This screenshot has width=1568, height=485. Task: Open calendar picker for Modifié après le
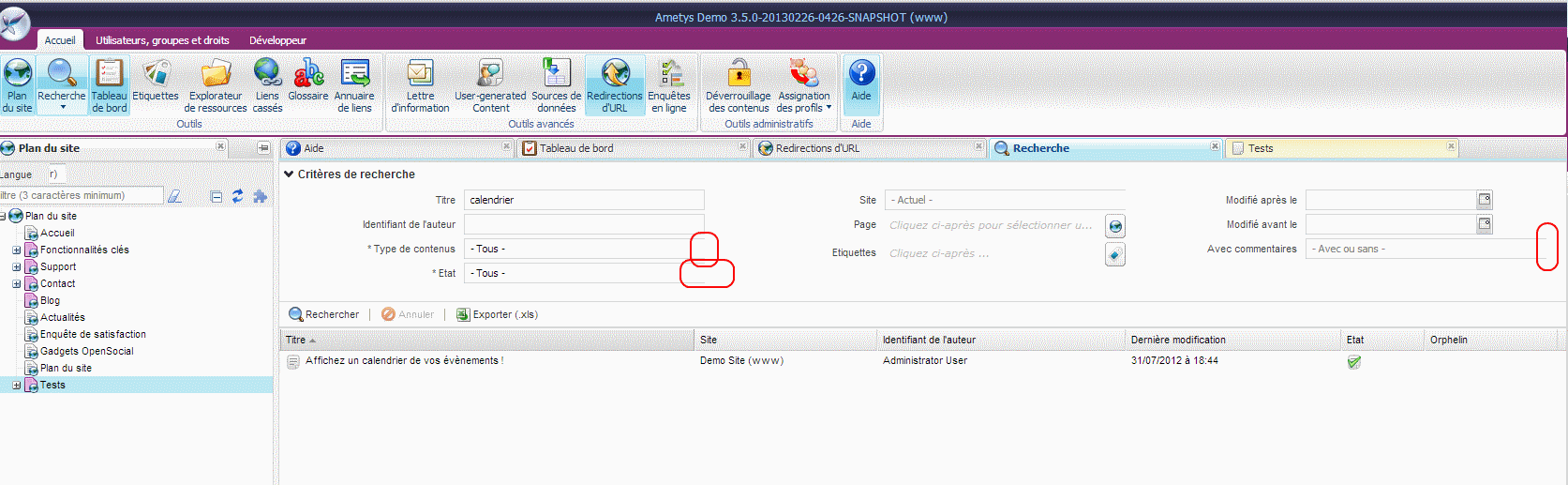click(x=1485, y=200)
